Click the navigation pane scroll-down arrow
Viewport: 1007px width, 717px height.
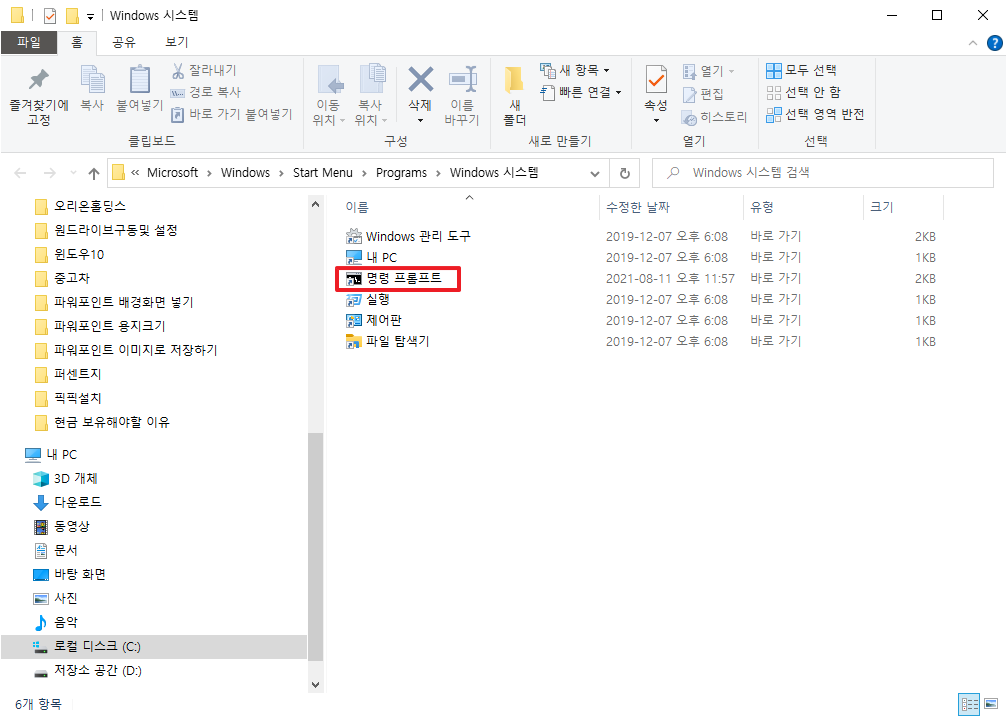tap(315, 685)
